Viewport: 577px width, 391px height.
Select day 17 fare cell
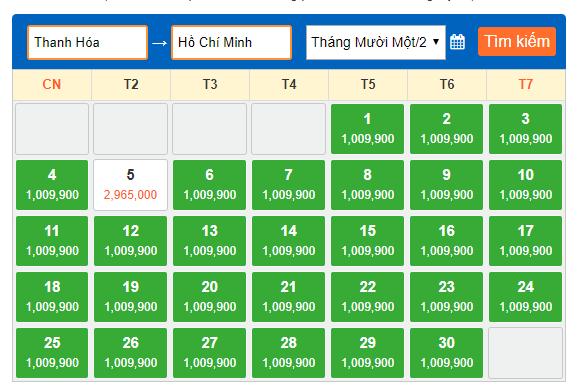(x=525, y=241)
